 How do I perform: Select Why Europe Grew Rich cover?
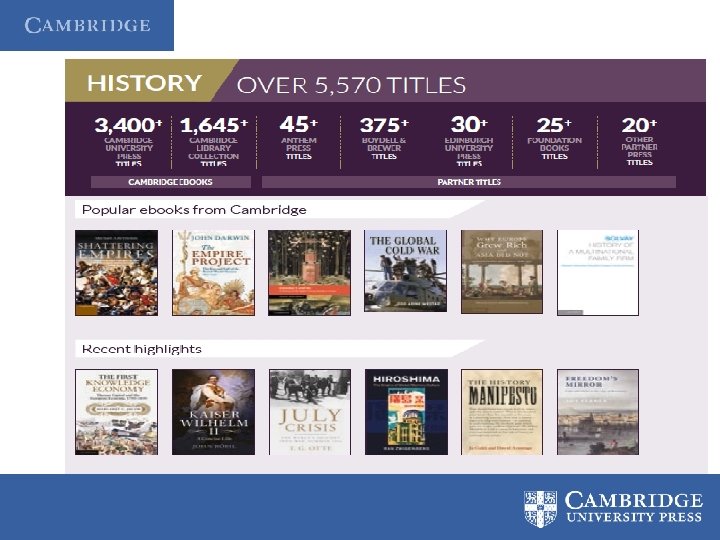502,272
